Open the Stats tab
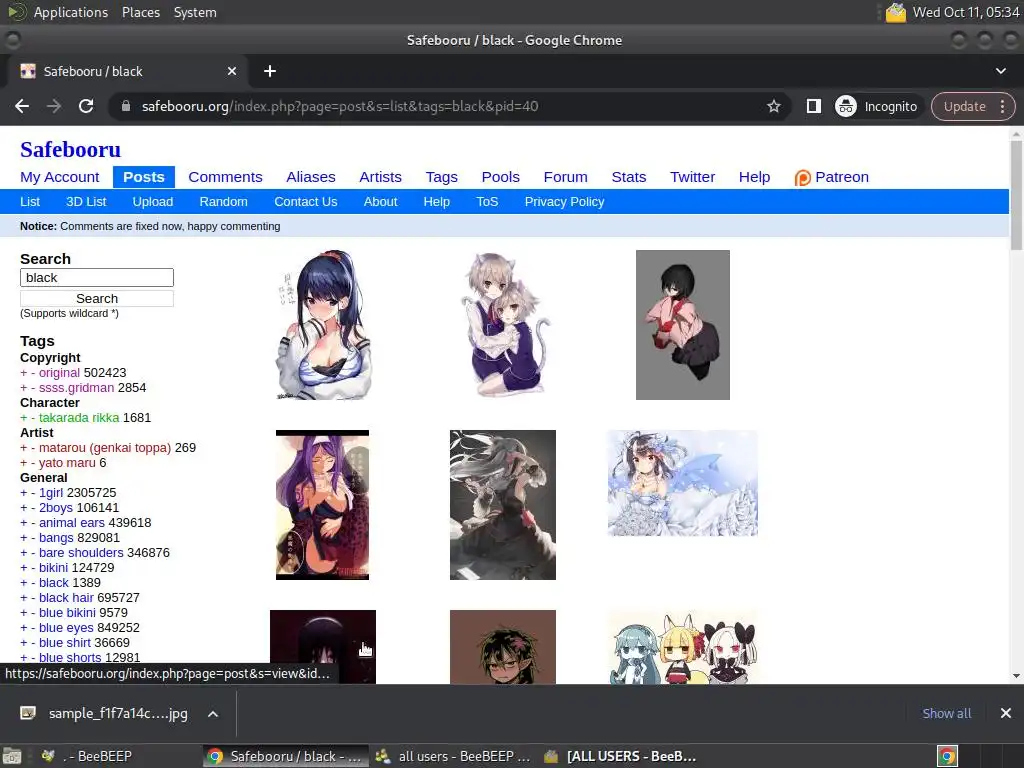The height and width of the screenshot is (768, 1024). 629,177
